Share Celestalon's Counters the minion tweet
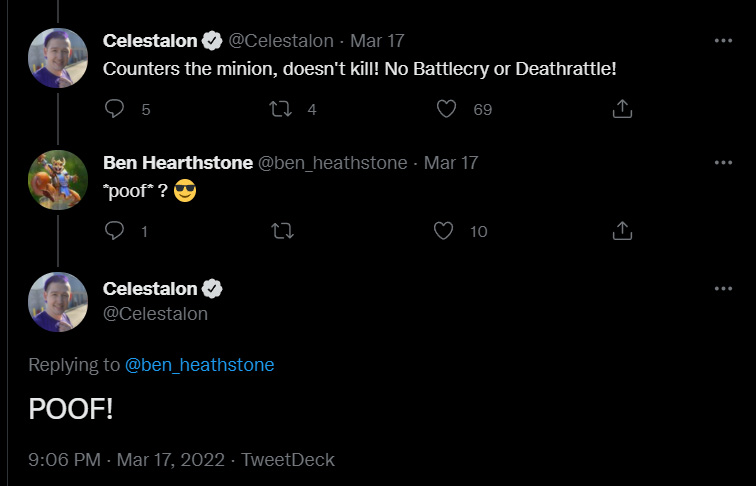 621,109
